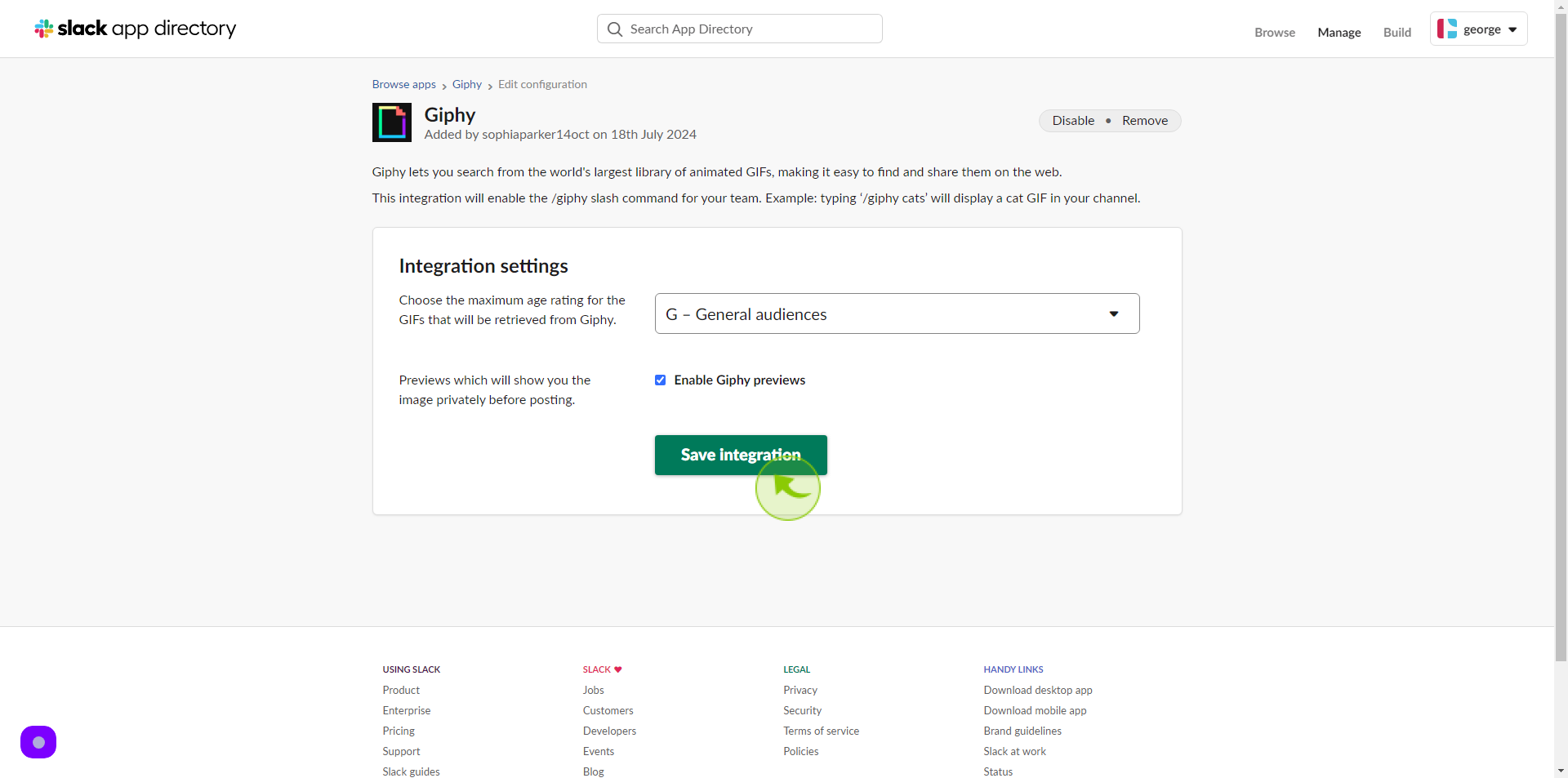Screen dimensions: 1568x778
Task: Open the Brand guidelines link
Action: [1022, 731]
